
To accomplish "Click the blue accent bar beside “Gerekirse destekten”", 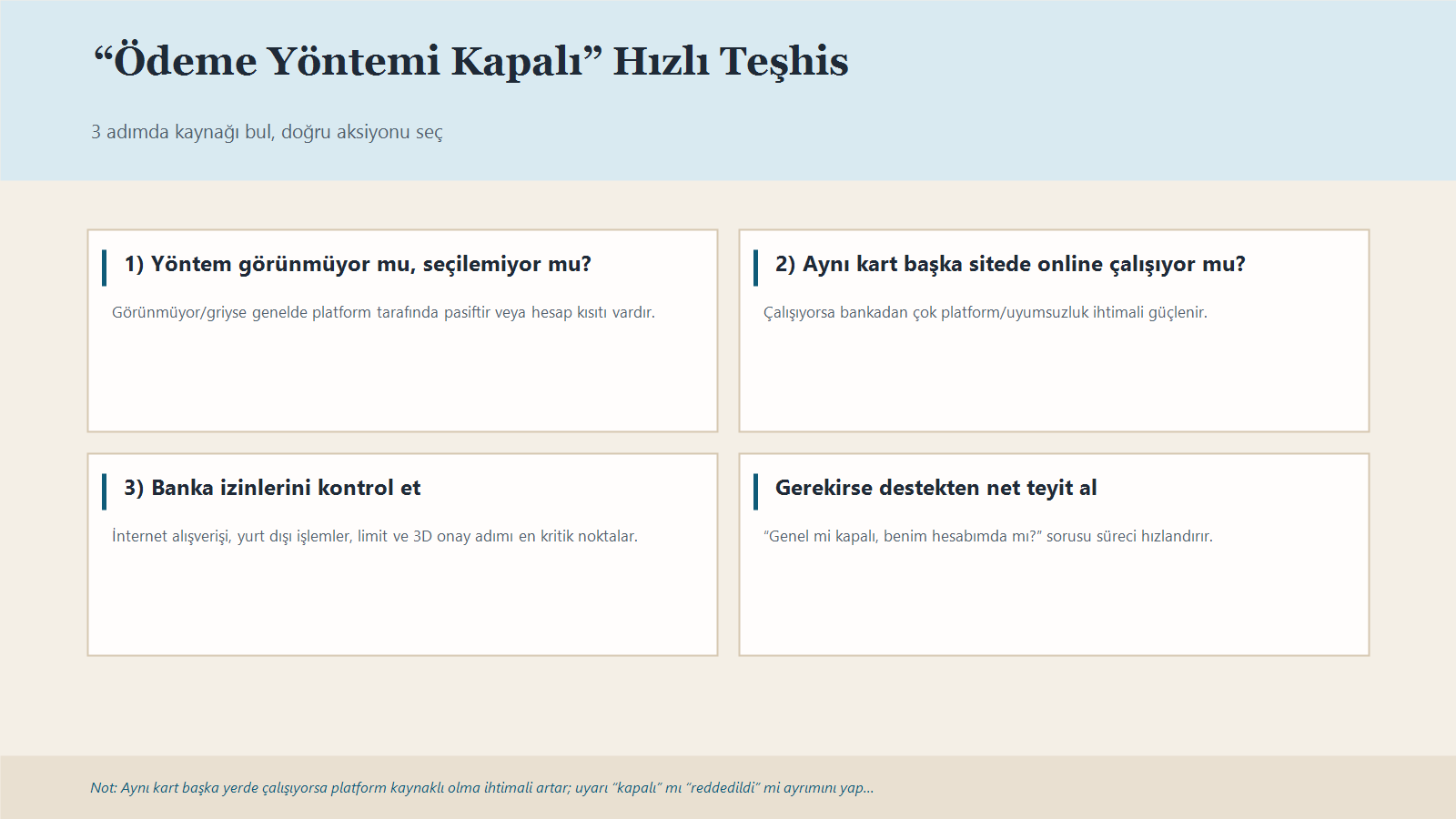I will 755,491.
